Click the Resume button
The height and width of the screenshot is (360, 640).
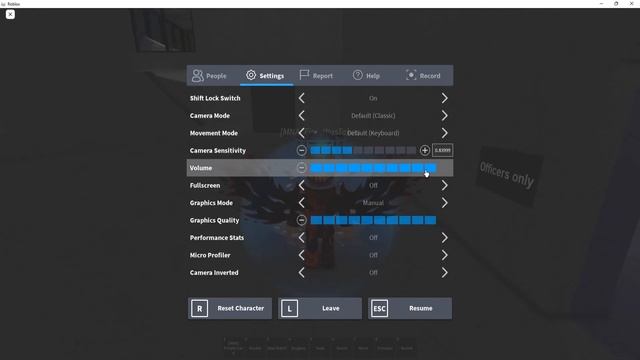tap(410, 309)
